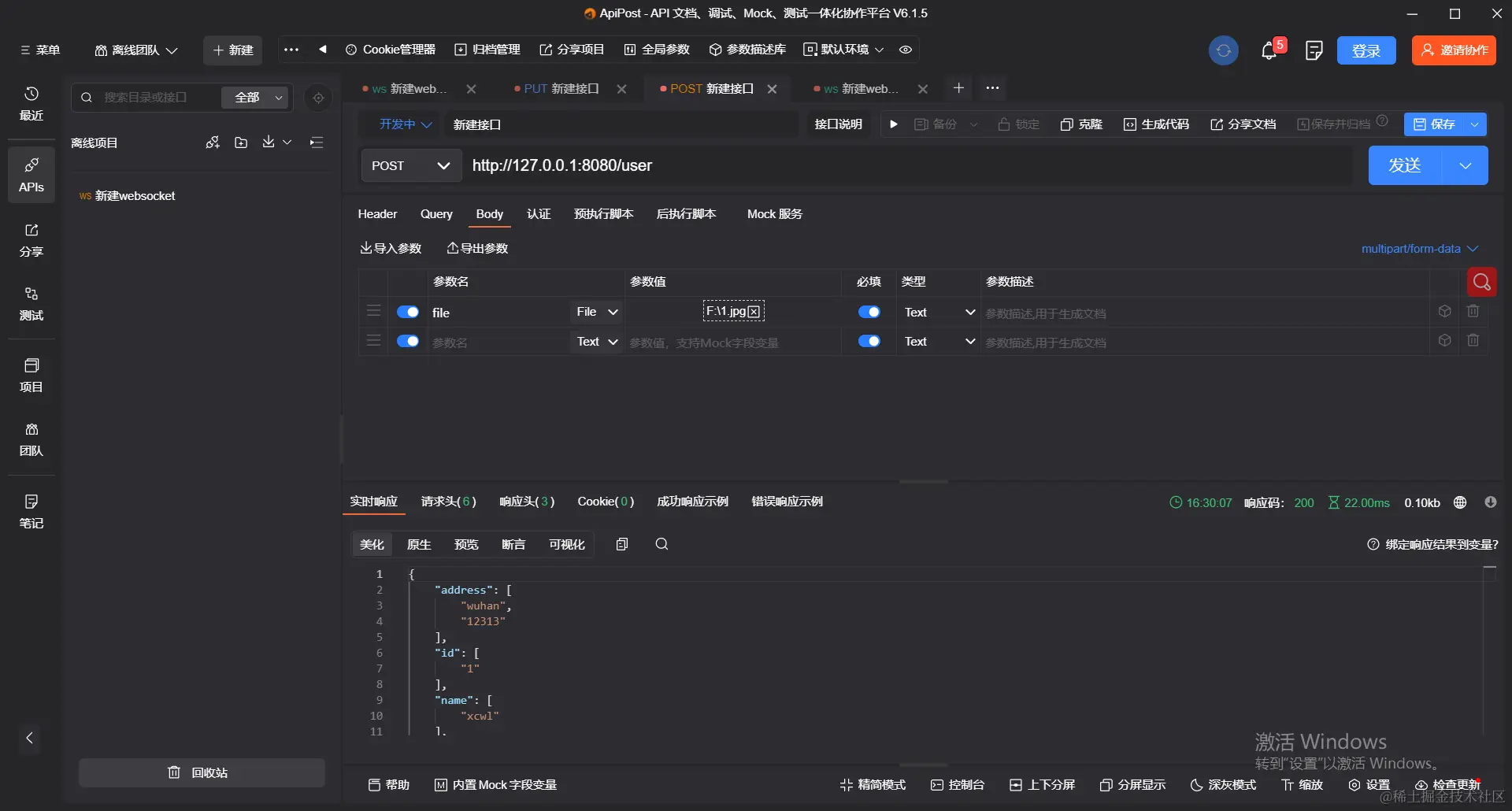Open the 团队 team sidebar panel

click(31, 439)
